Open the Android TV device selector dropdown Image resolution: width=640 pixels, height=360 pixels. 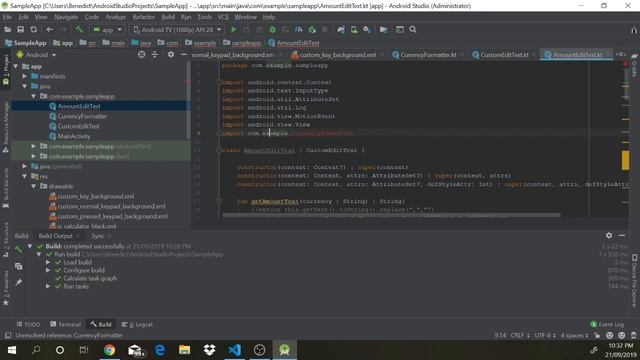178,30
